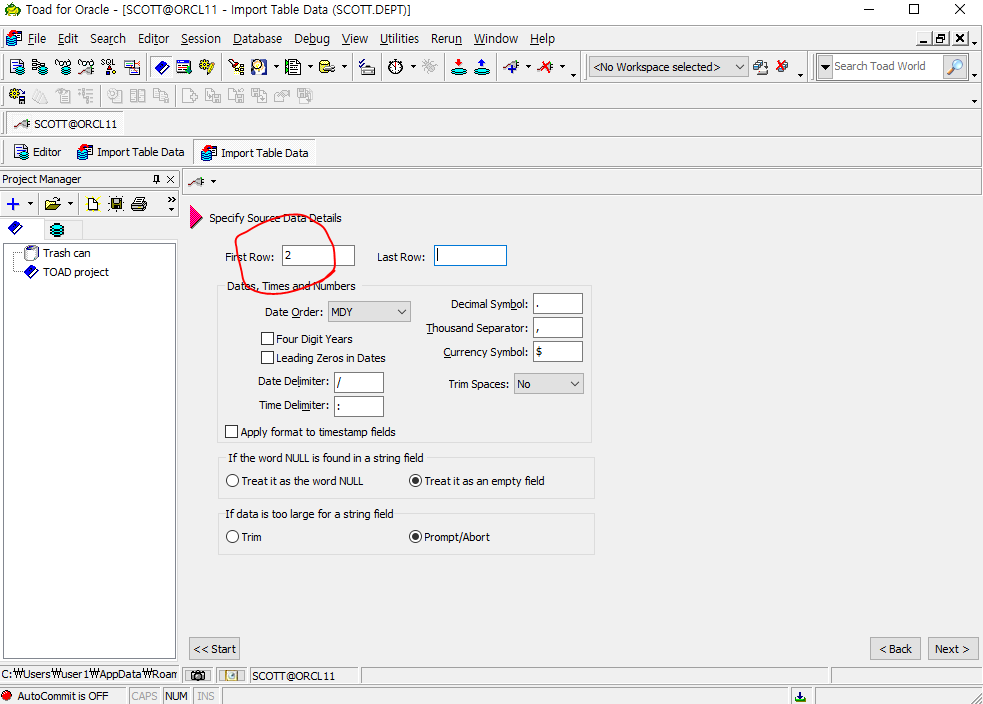983x704 pixels.
Task: Click the << Start button
Action: click(214, 649)
